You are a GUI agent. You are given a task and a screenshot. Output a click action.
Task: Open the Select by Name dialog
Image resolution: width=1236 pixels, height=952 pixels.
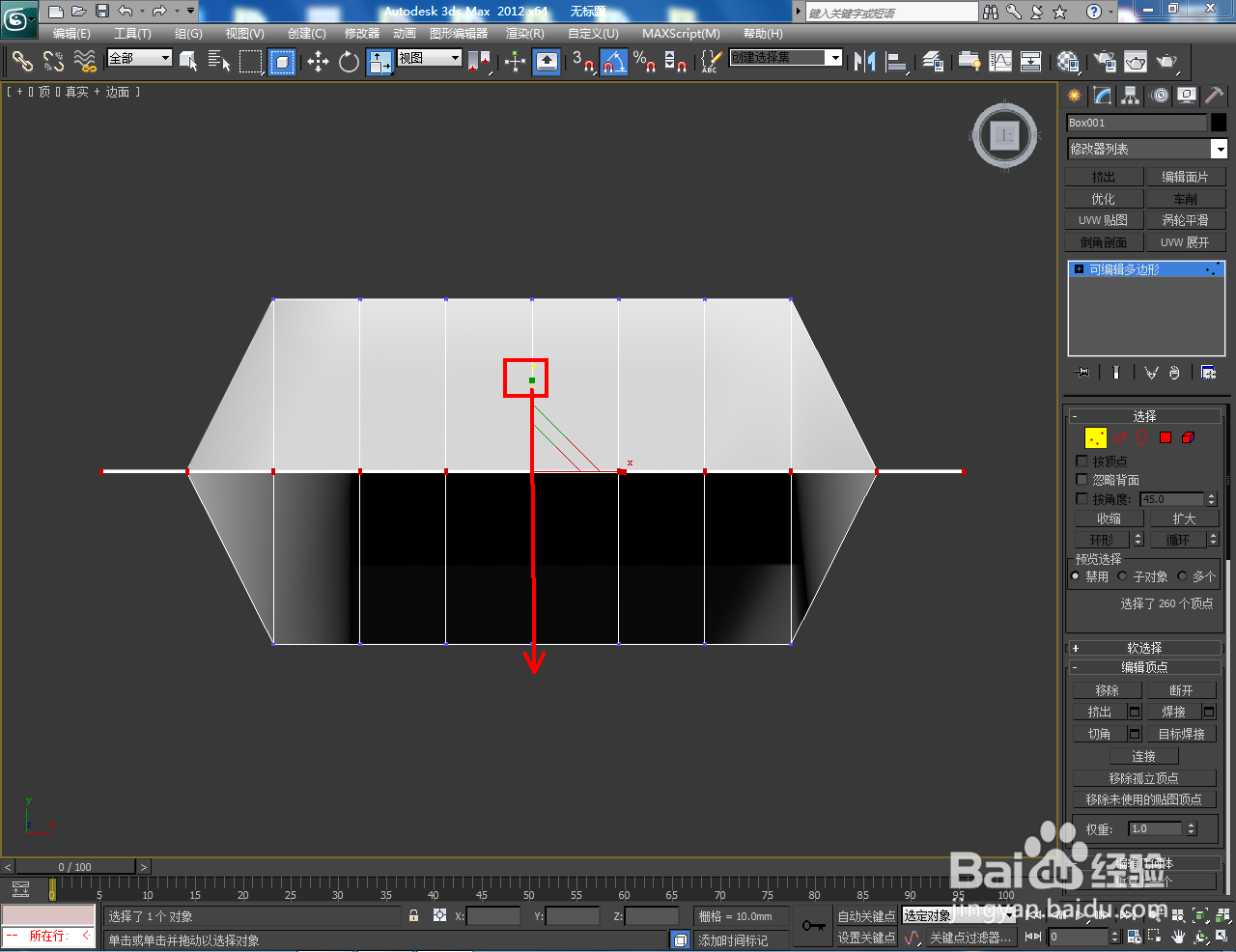point(219,62)
